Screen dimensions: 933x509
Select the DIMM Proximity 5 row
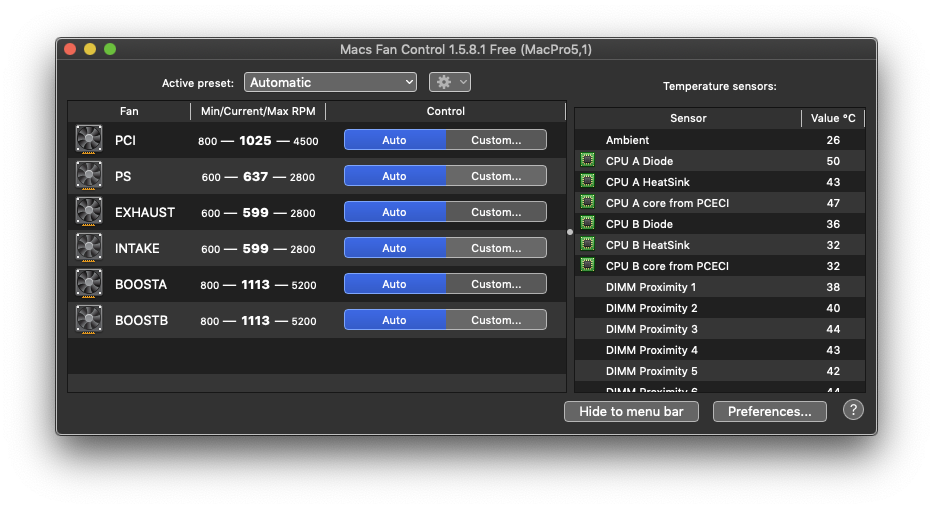click(720, 371)
